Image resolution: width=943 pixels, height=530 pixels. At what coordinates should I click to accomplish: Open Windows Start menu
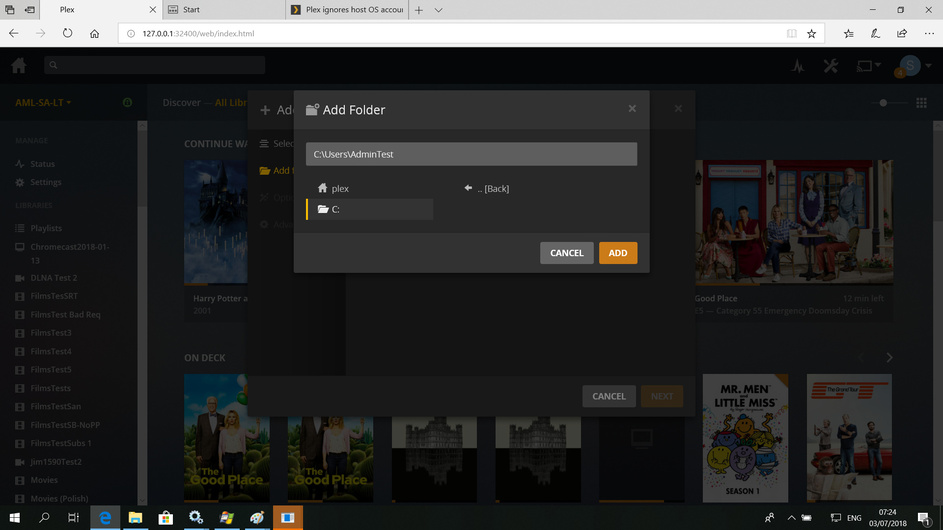pos(14,517)
